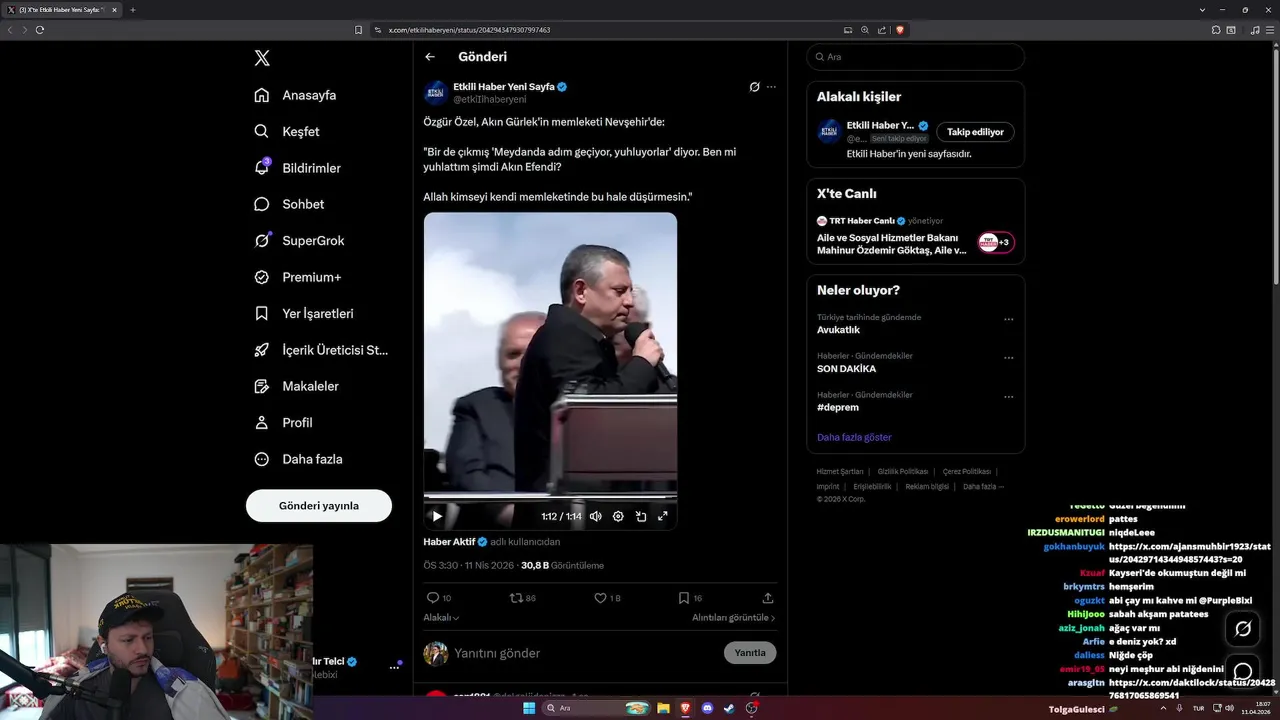Open browser tab list dropdown
This screenshot has height=720, width=1280.
coord(1202,10)
